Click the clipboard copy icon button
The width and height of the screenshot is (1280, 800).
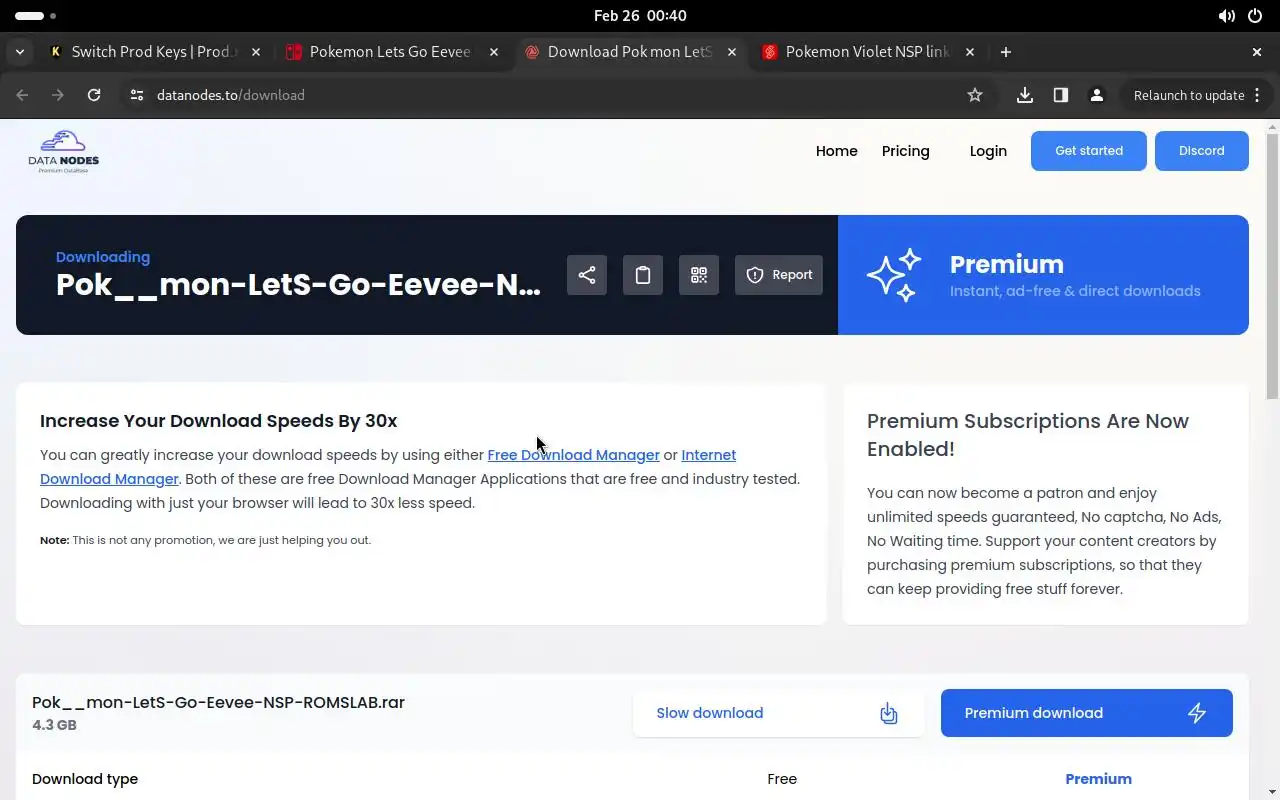tap(643, 275)
